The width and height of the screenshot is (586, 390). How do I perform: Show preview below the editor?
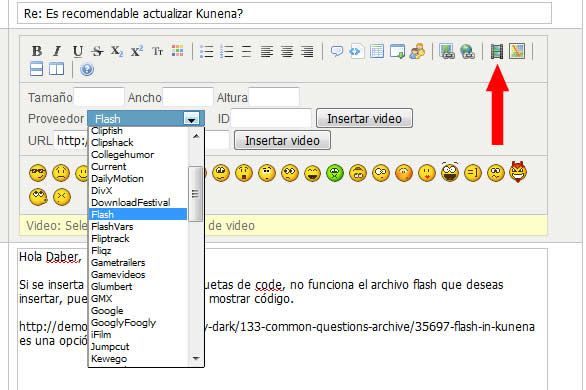(x=36, y=69)
